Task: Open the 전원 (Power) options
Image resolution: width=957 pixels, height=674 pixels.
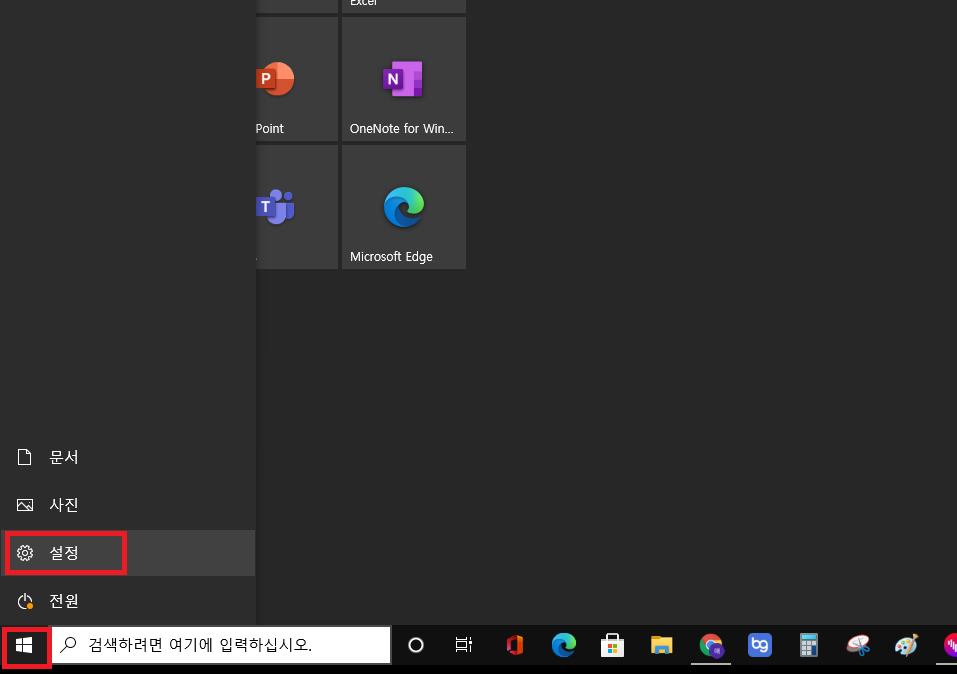Action: click(x=128, y=601)
